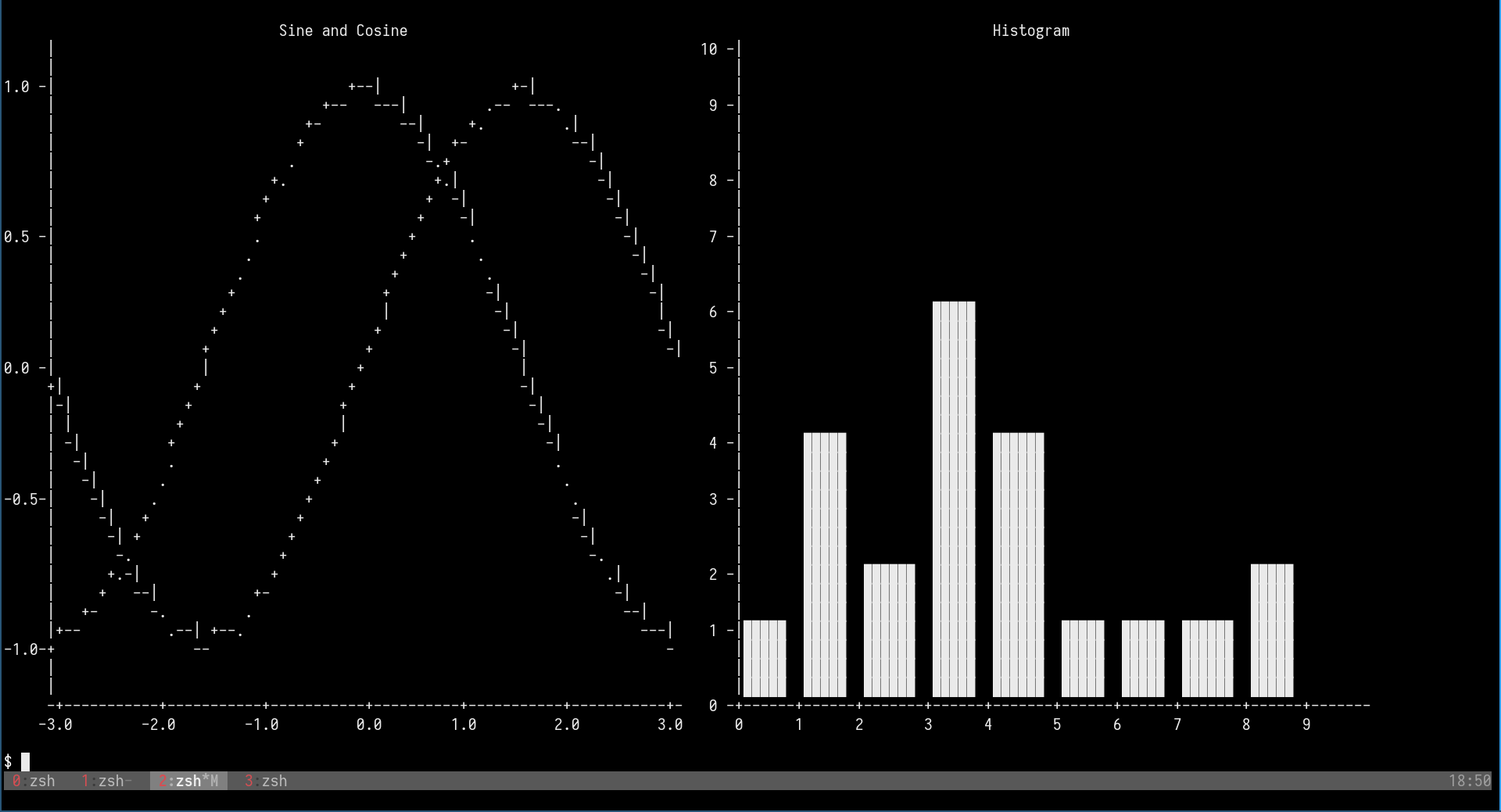Click the 'Histogram' plot title

click(1030, 30)
